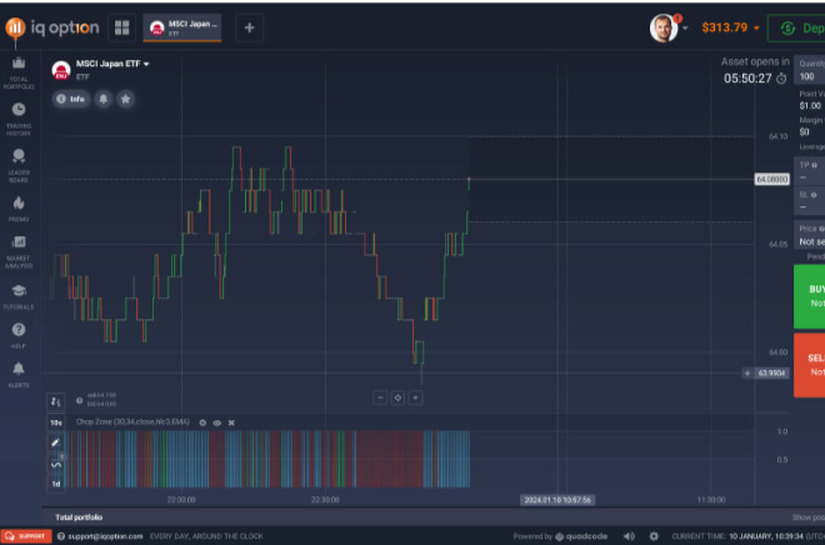Open settings gear in bottom bar
Screen dimensions: 825x545
click(653, 537)
